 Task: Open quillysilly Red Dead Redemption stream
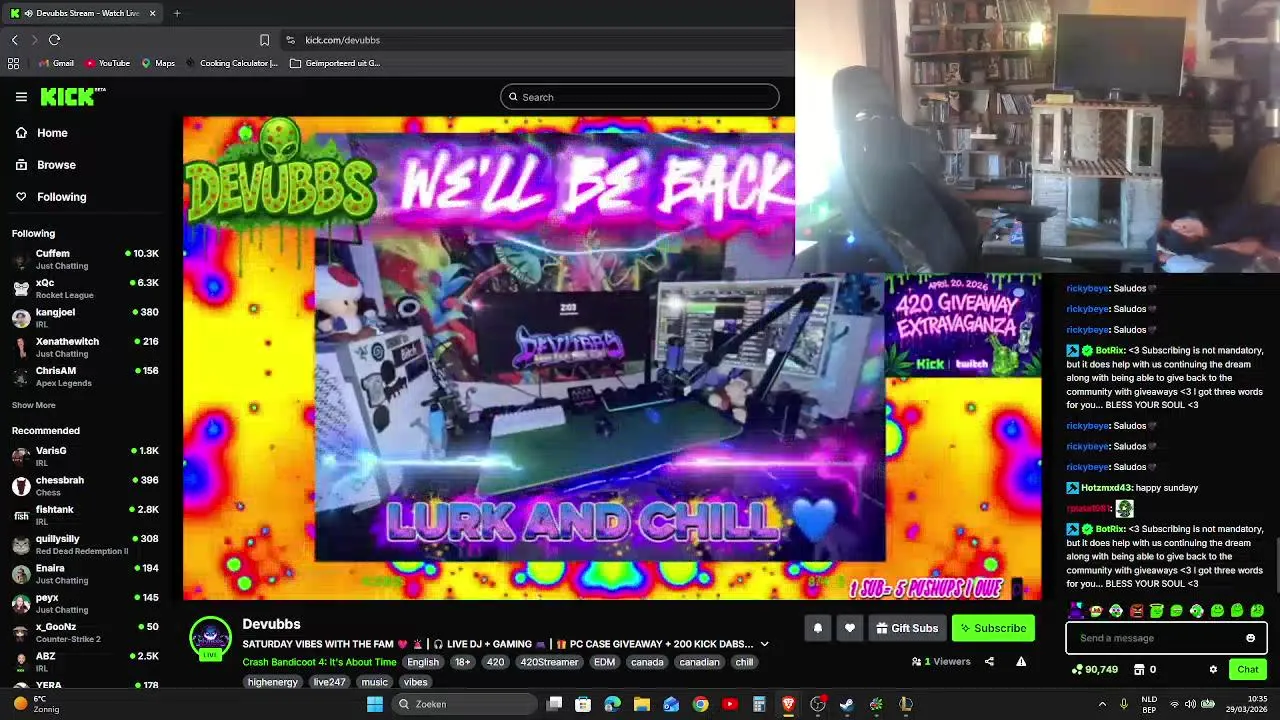point(85,544)
